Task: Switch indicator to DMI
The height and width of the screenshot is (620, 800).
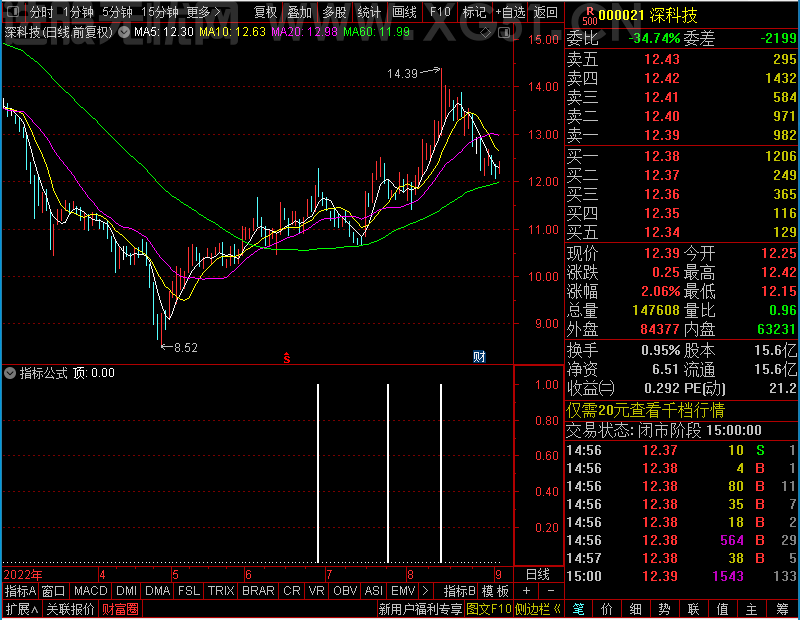Action: pos(126,591)
